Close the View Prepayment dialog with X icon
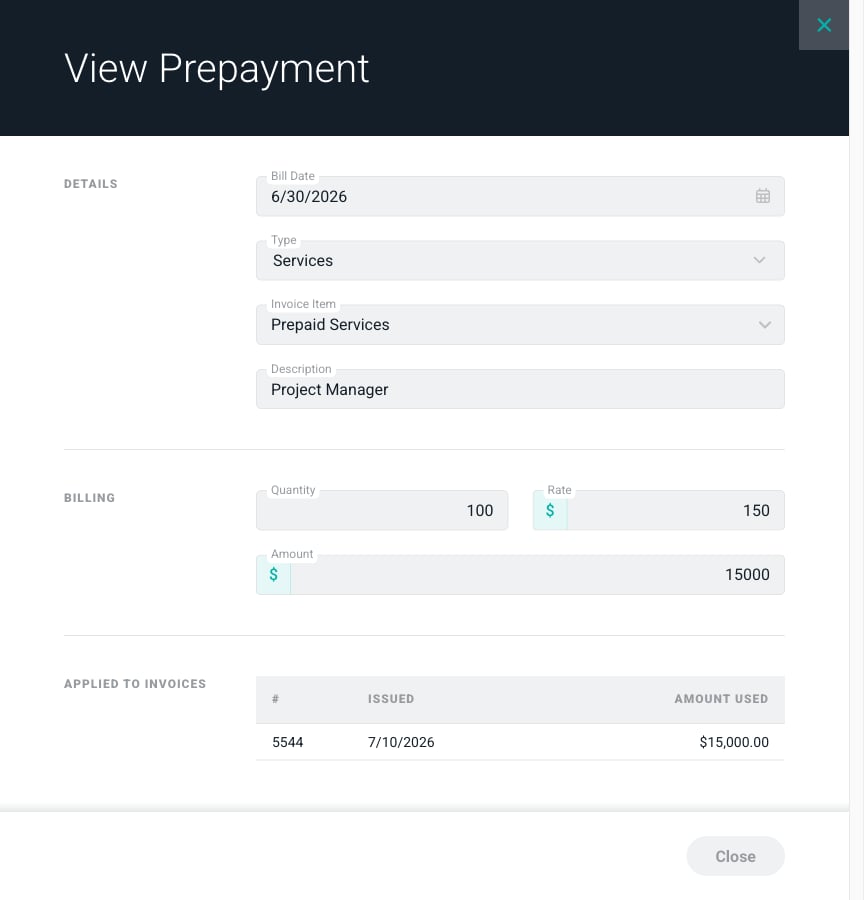The image size is (864, 900). 823,25
